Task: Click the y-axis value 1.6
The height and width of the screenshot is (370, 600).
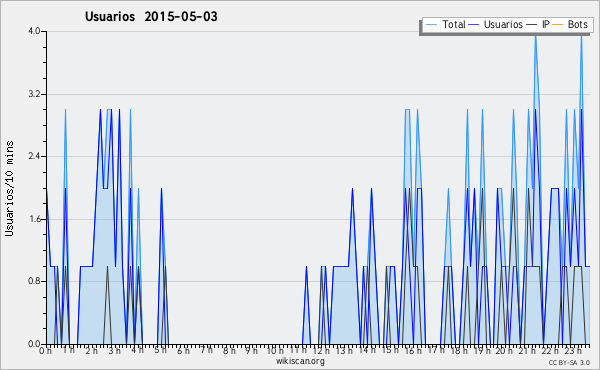Action: [34, 219]
